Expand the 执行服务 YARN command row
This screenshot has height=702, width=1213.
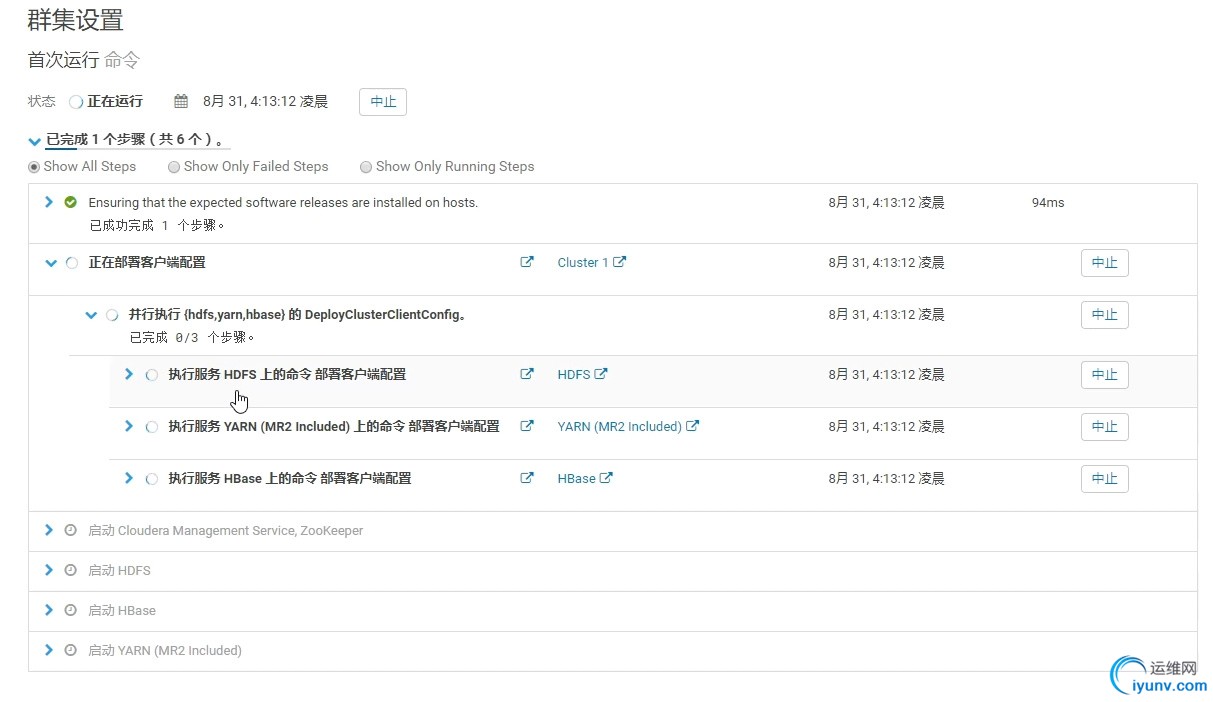click(128, 426)
